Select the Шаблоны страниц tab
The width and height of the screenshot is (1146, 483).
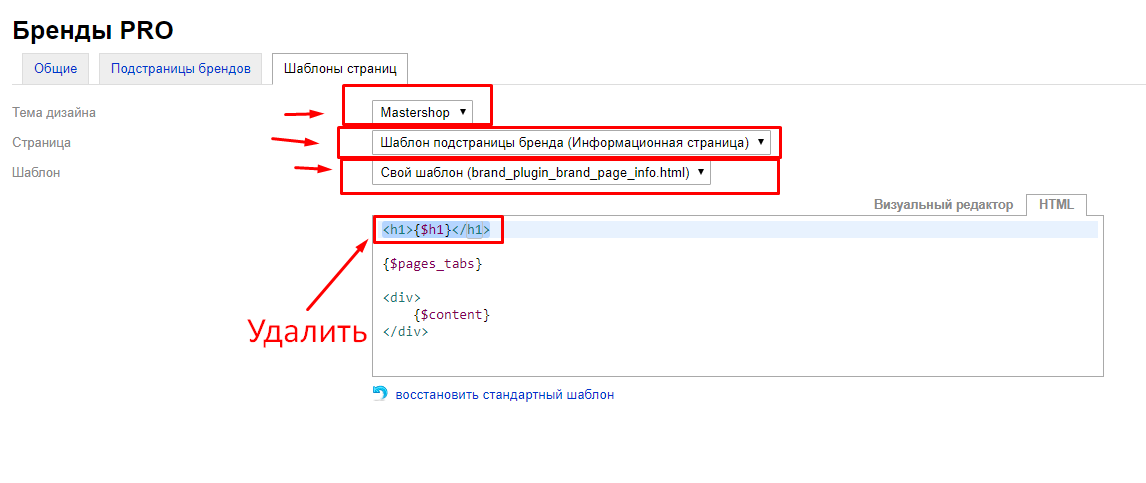coord(340,69)
